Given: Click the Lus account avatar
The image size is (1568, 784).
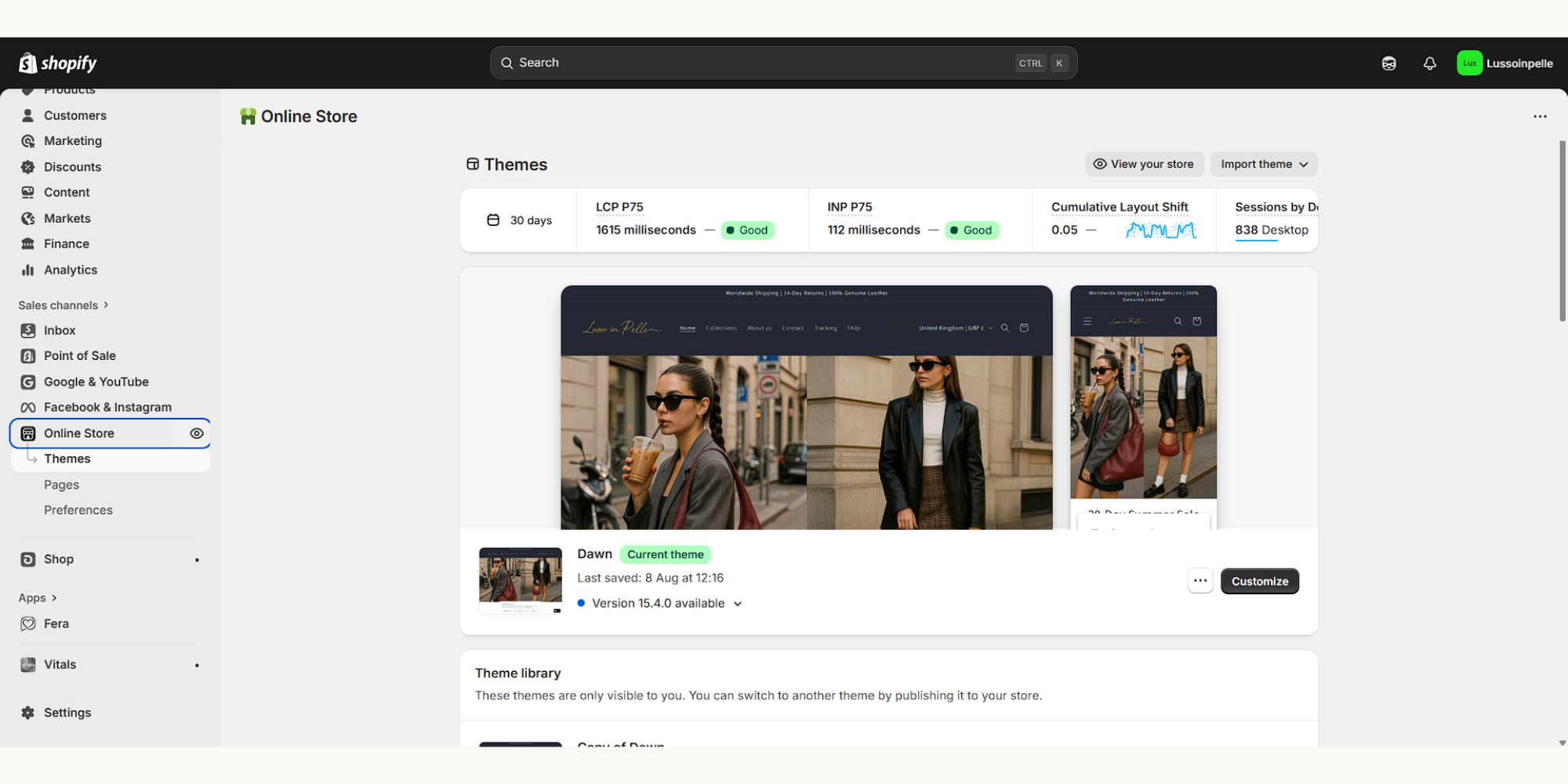Looking at the screenshot, I should pyautogui.click(x=1469, y=64).
